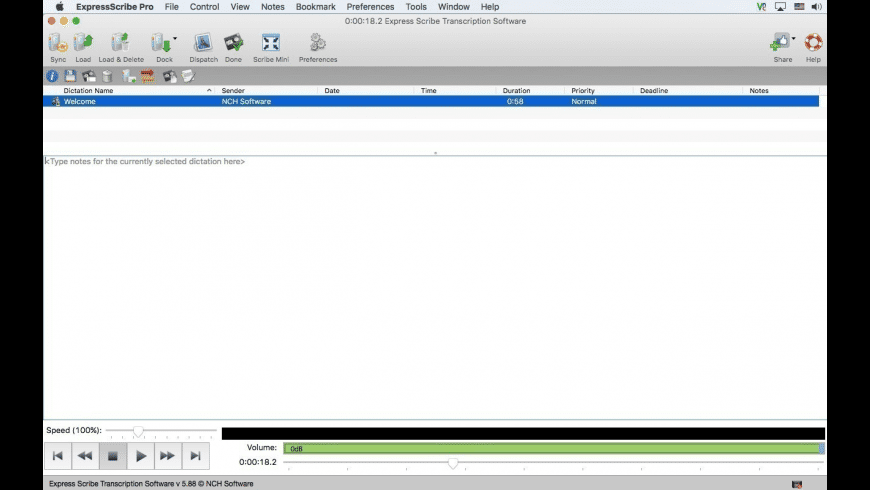This screenshot has height=490, width=870.
Task: Sort by Dictation Name column header
Action: tap(88, 90)
